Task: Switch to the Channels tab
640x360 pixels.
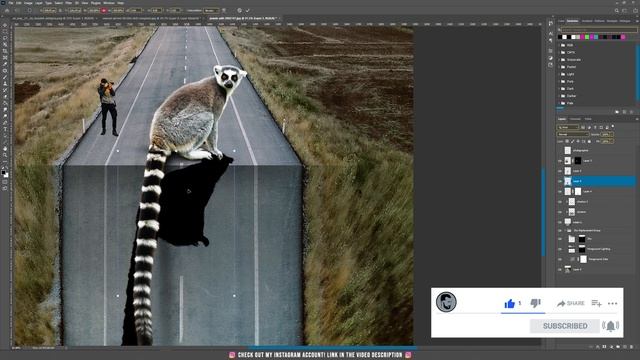Action: (x=575, y=119)
